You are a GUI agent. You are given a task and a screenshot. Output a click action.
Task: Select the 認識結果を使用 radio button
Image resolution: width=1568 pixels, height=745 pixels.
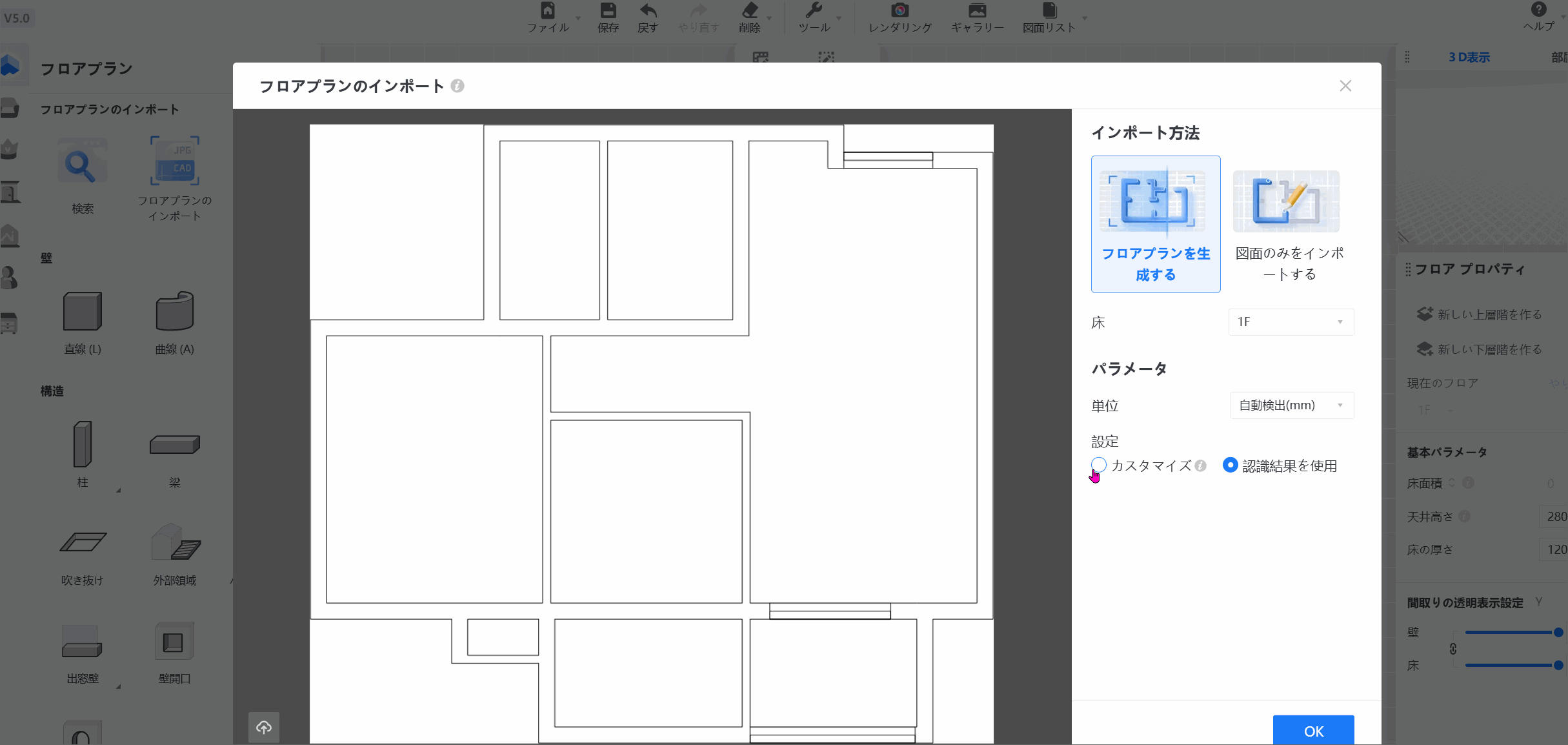tap(1230, 465)
